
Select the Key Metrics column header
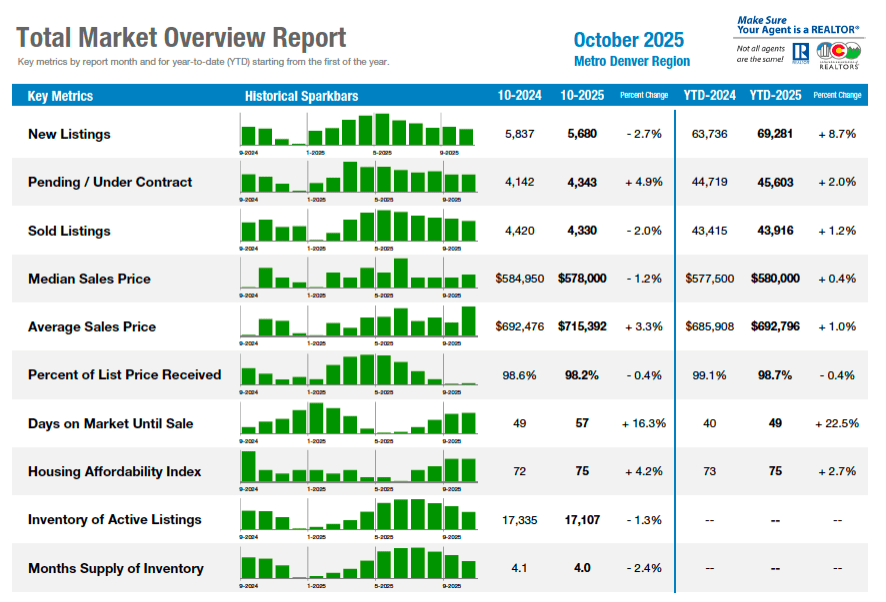click(x=60, y=96)
